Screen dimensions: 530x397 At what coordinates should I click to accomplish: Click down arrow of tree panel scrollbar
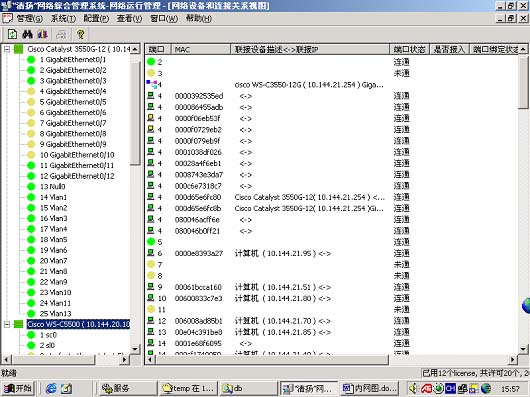135,349
